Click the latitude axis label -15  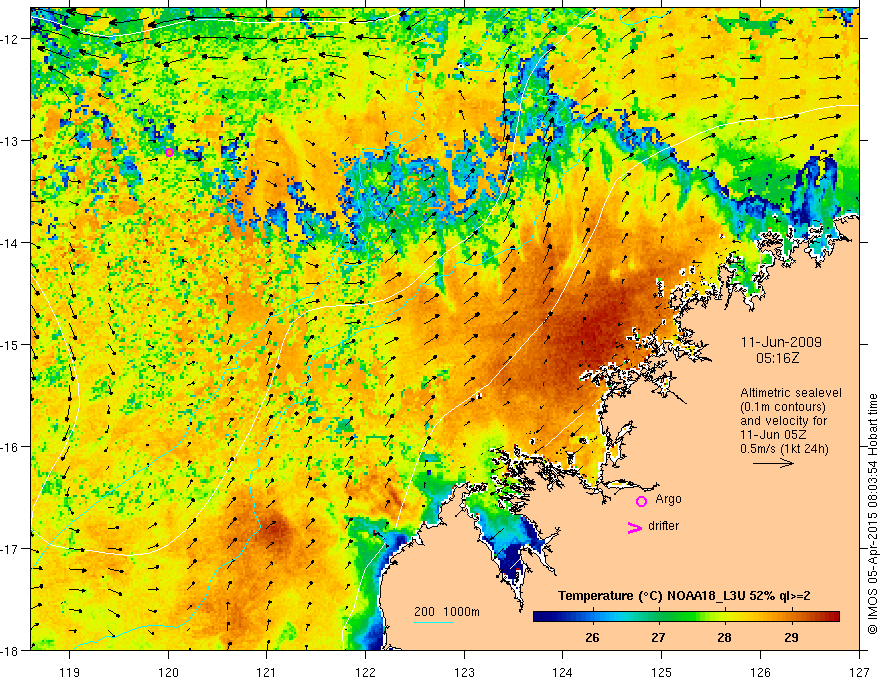click(x=11, y=344)
